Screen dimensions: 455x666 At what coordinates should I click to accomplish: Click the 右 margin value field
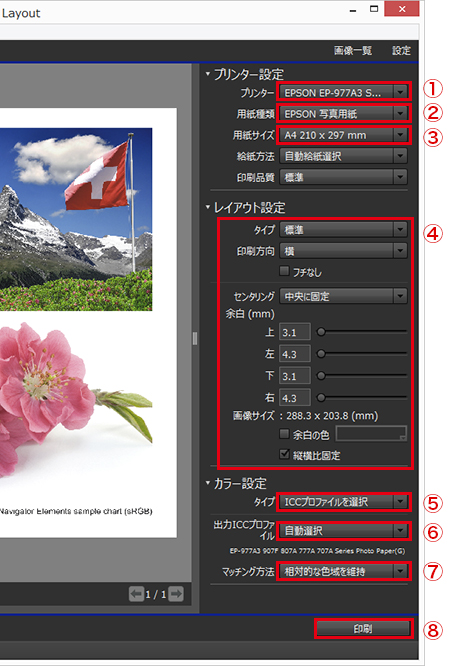click(294, 398)
